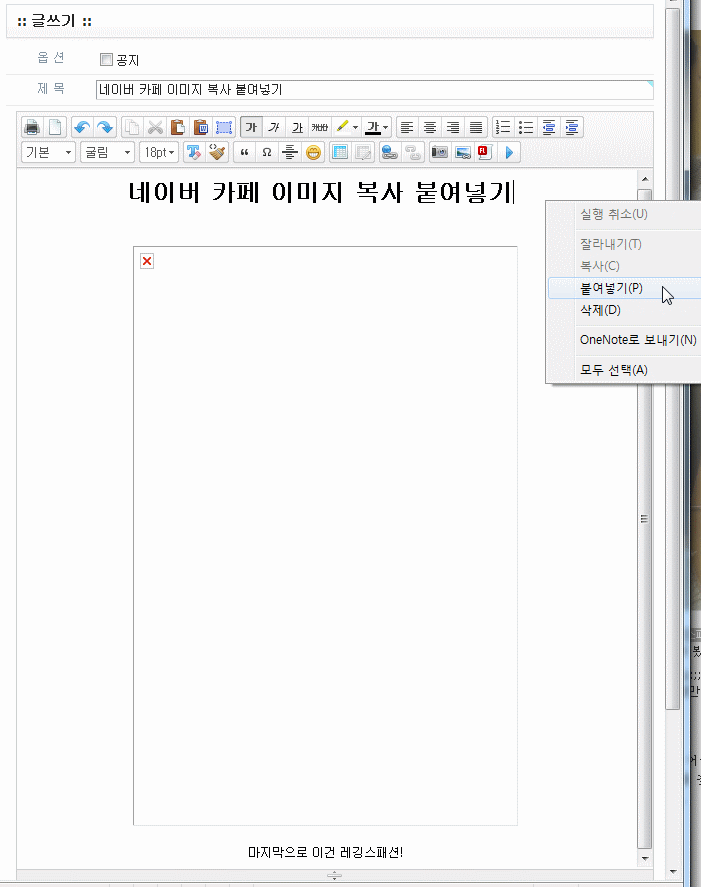
Task: Choose 모두 선택(A) from context menu
Action: (613, 370)
